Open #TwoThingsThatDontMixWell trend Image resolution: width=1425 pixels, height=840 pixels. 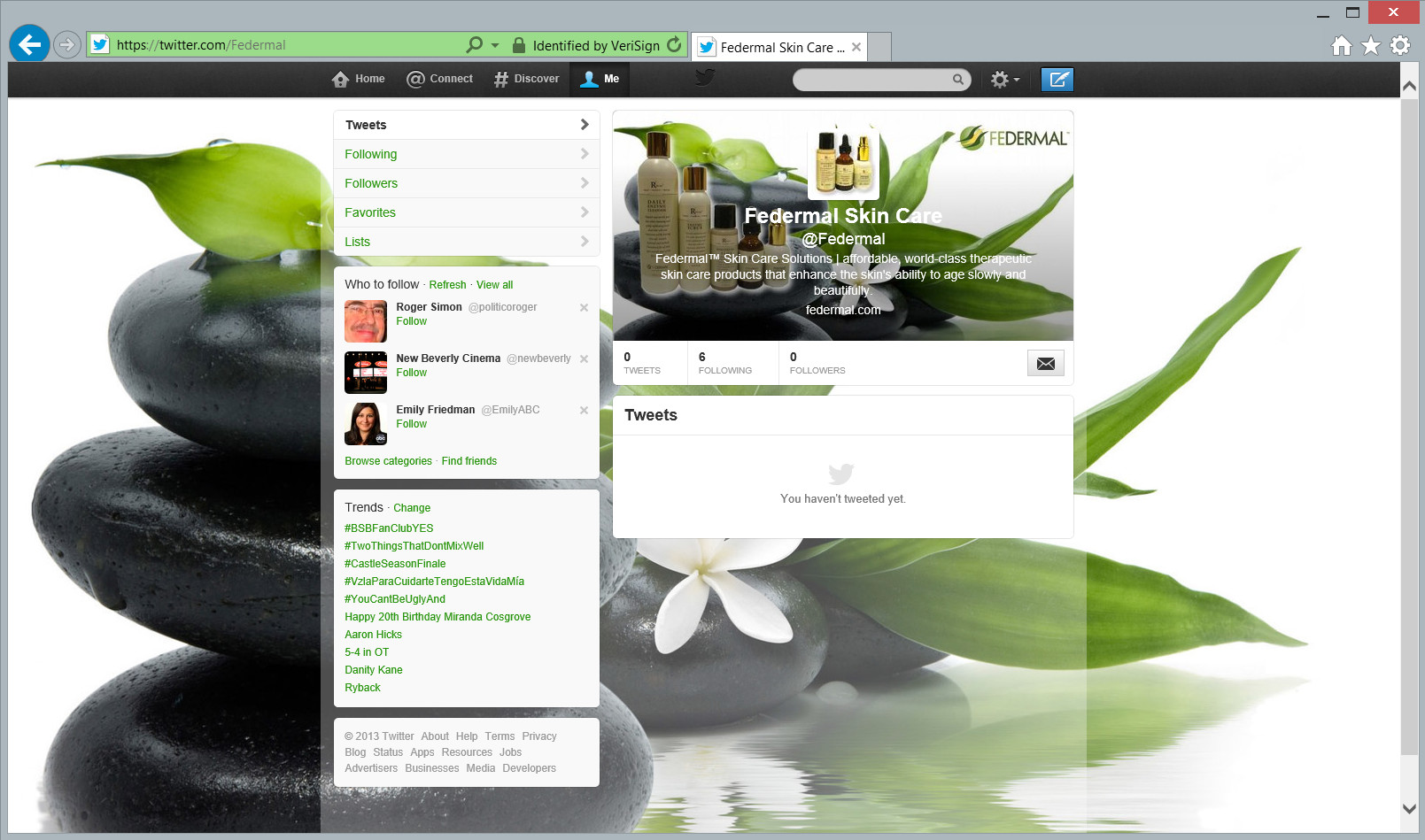pyautogui.click(x=414, y=546)
